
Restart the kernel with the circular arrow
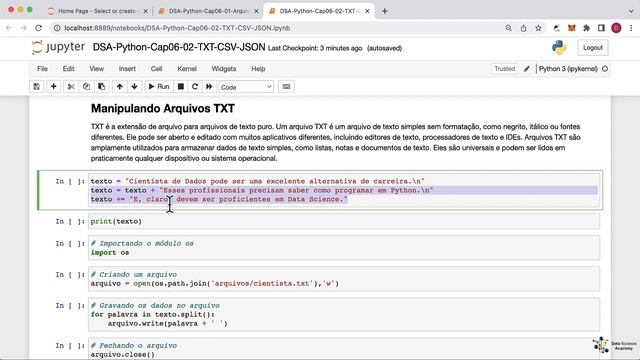(x=195, y=87)
